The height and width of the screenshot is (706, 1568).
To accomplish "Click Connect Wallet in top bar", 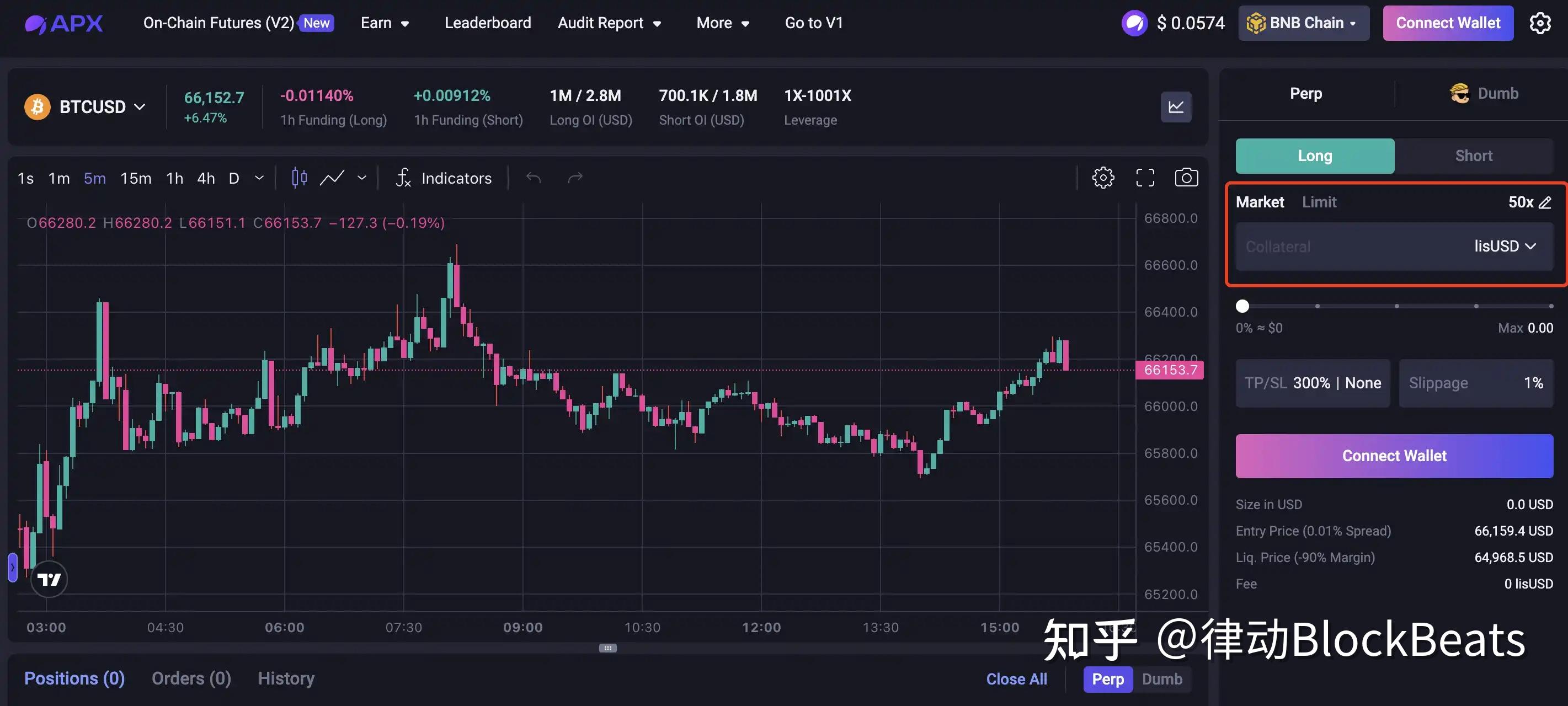I will point(1448,23).
